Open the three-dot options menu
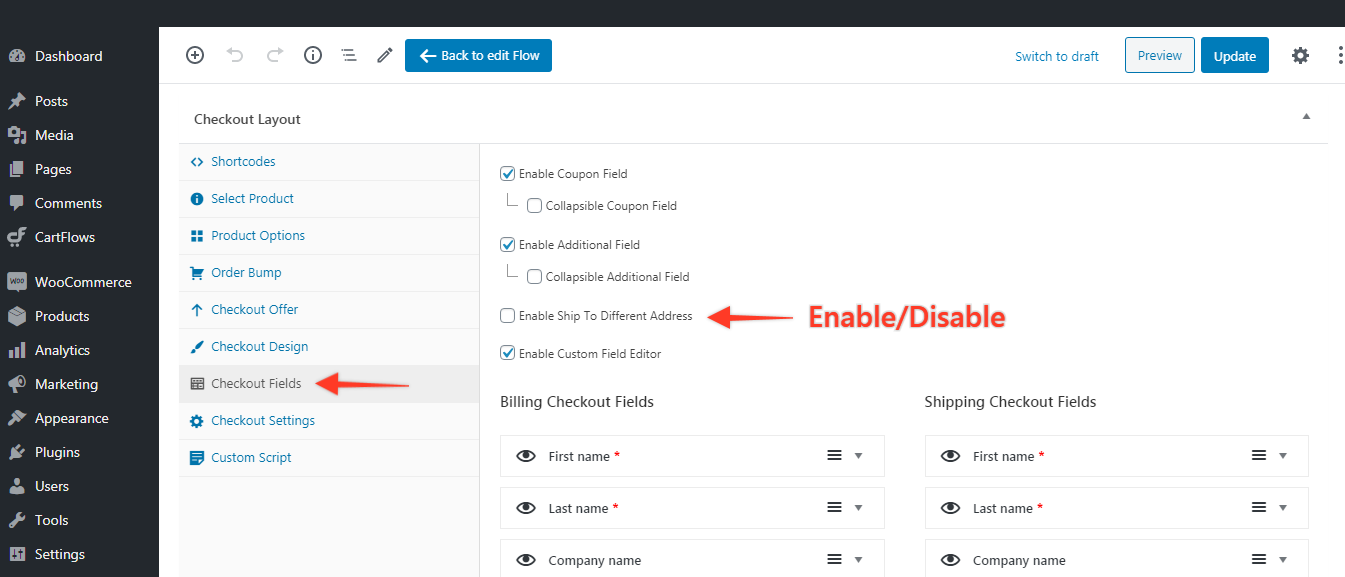This screenshot has height=577, width=1345. coord(1340,55)
